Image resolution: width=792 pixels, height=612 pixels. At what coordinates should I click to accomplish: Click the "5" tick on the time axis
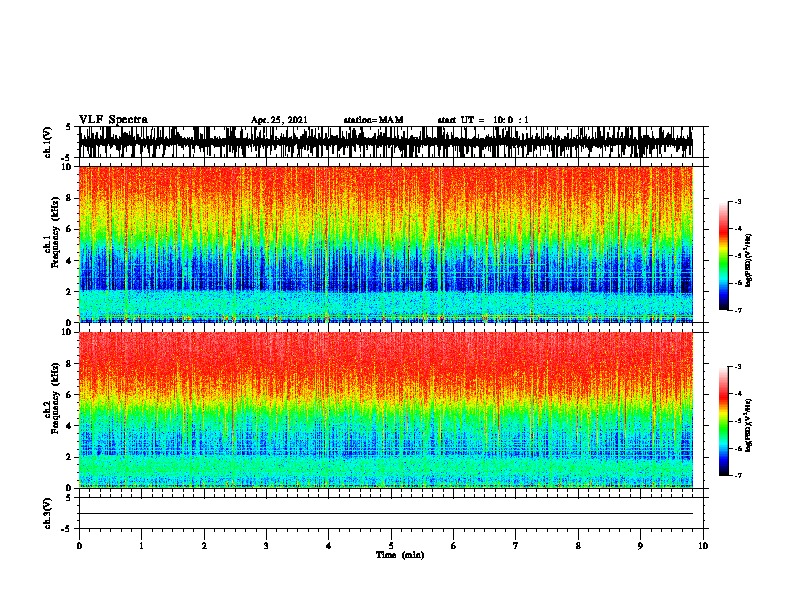tap(391, 546)
